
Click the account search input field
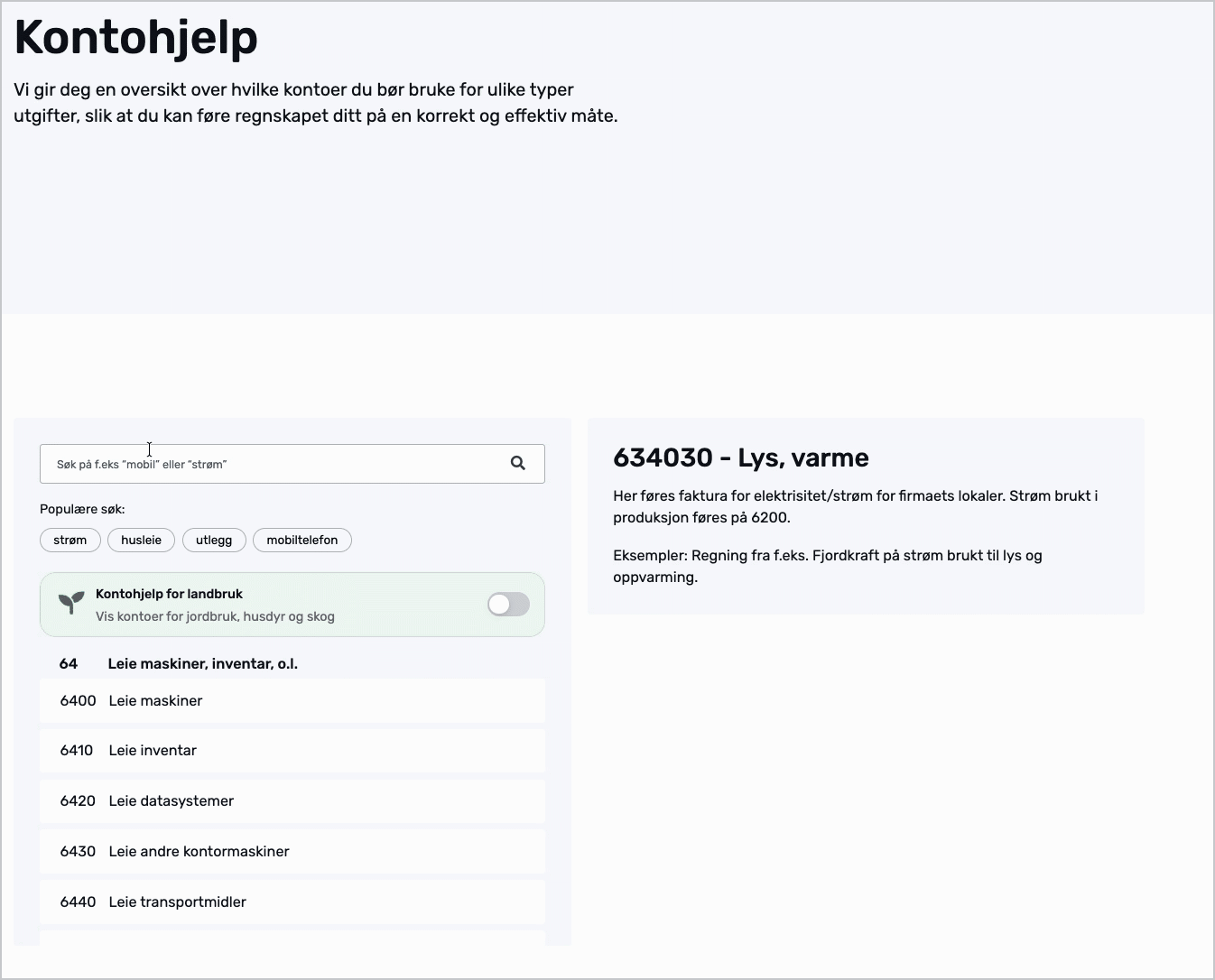292,464
